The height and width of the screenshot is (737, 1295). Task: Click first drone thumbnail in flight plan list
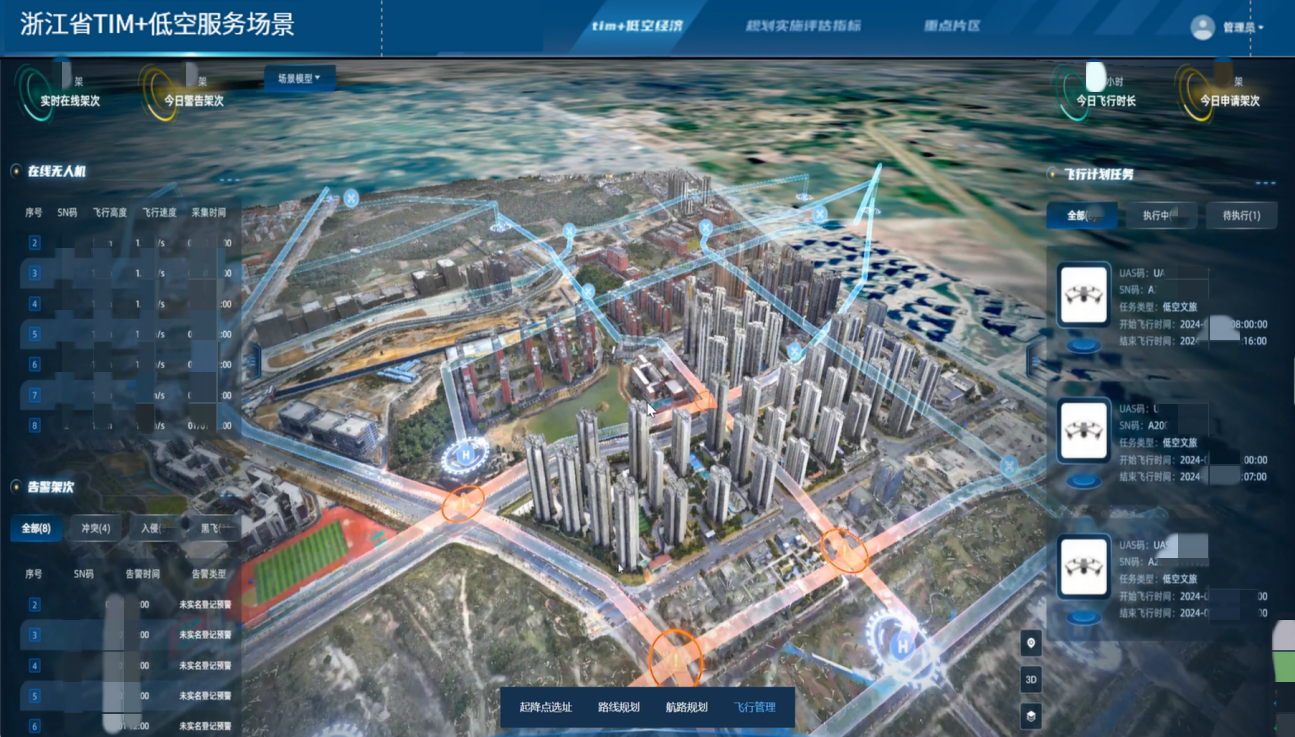[1083, 295]
